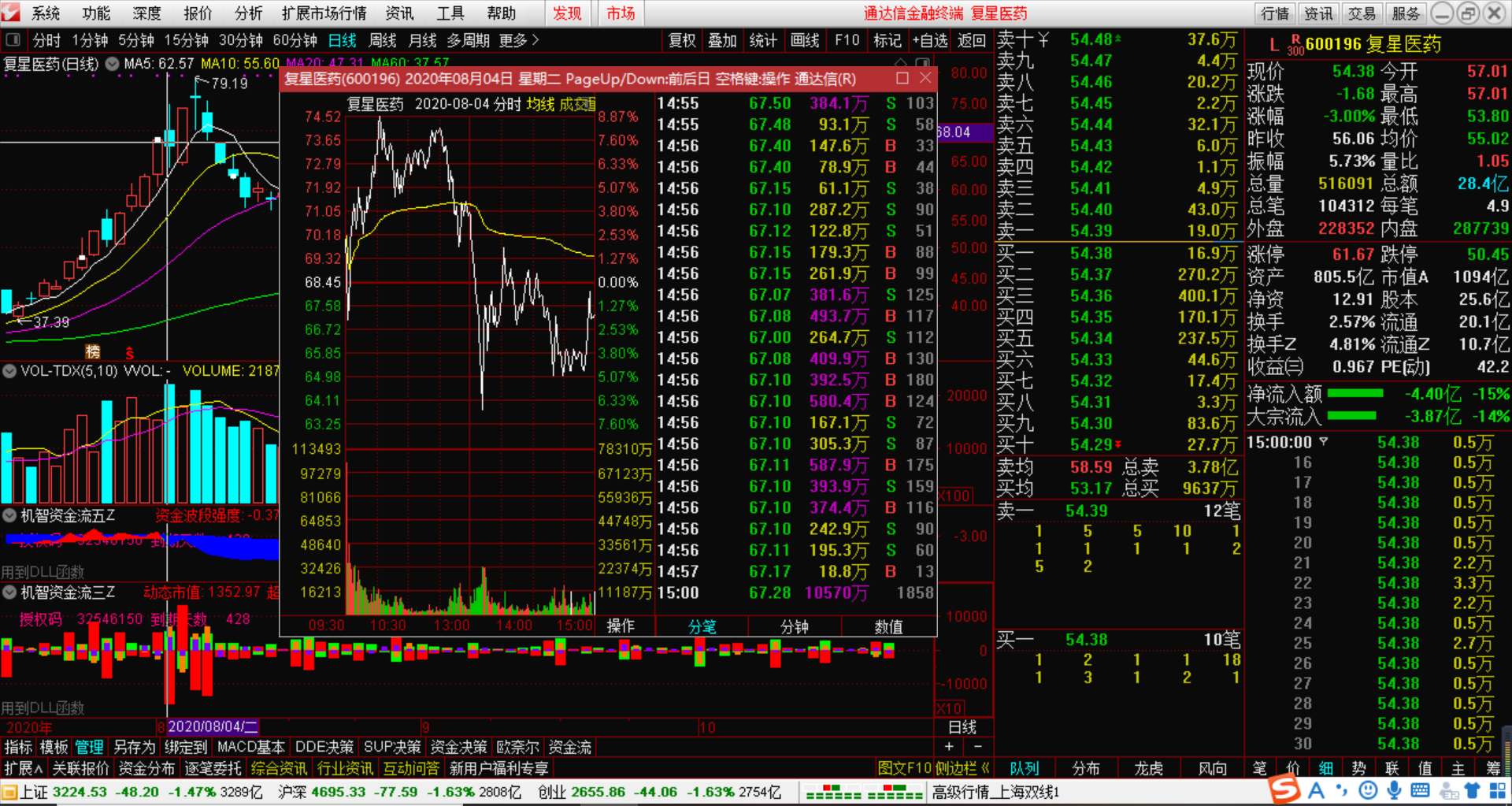1512x806 pixels.
Task: Expand VOL-TDX indicator dropdown arrow
Action: pos(9,370)
